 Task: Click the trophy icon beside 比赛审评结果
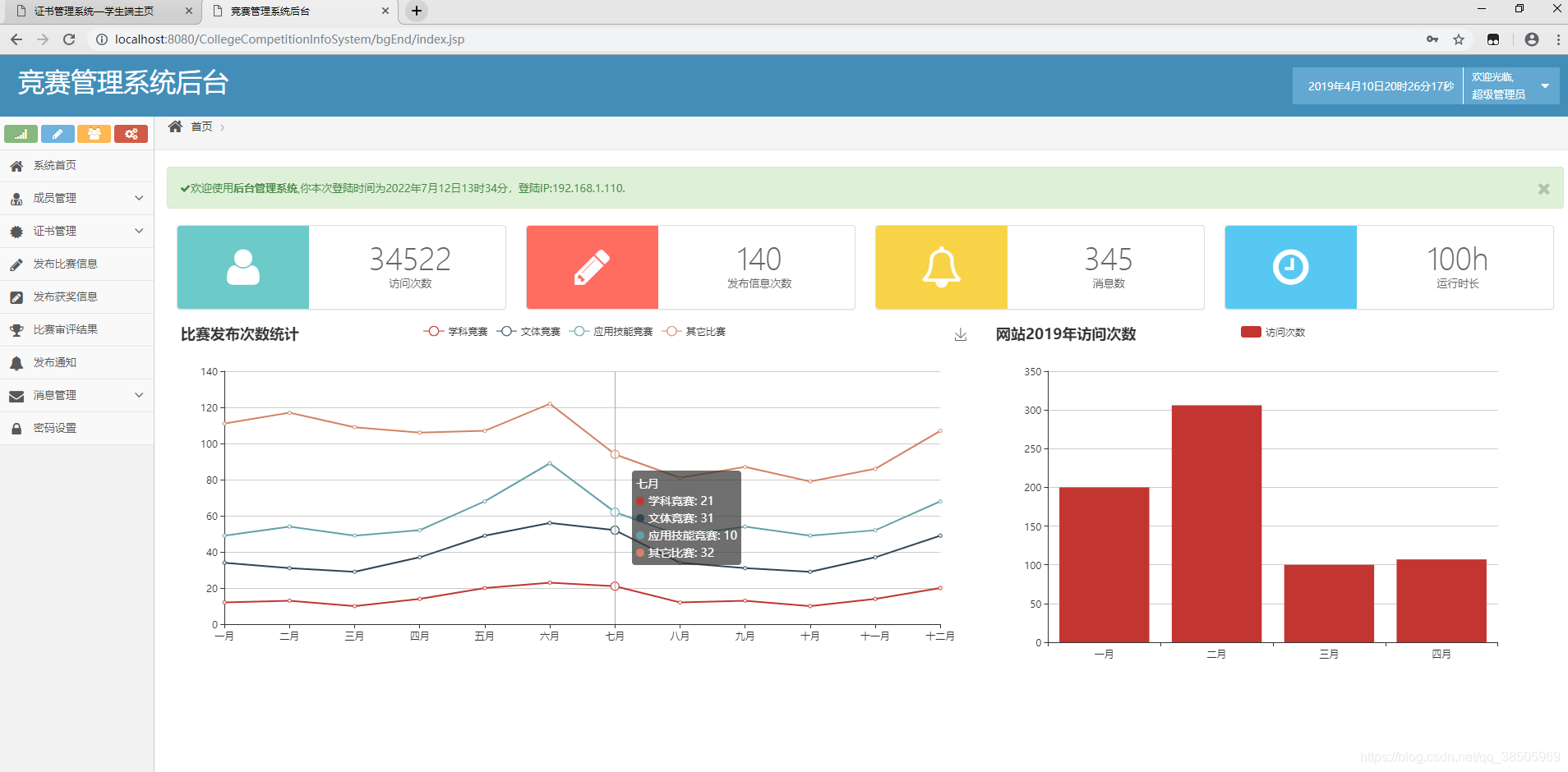click(16, 330)
